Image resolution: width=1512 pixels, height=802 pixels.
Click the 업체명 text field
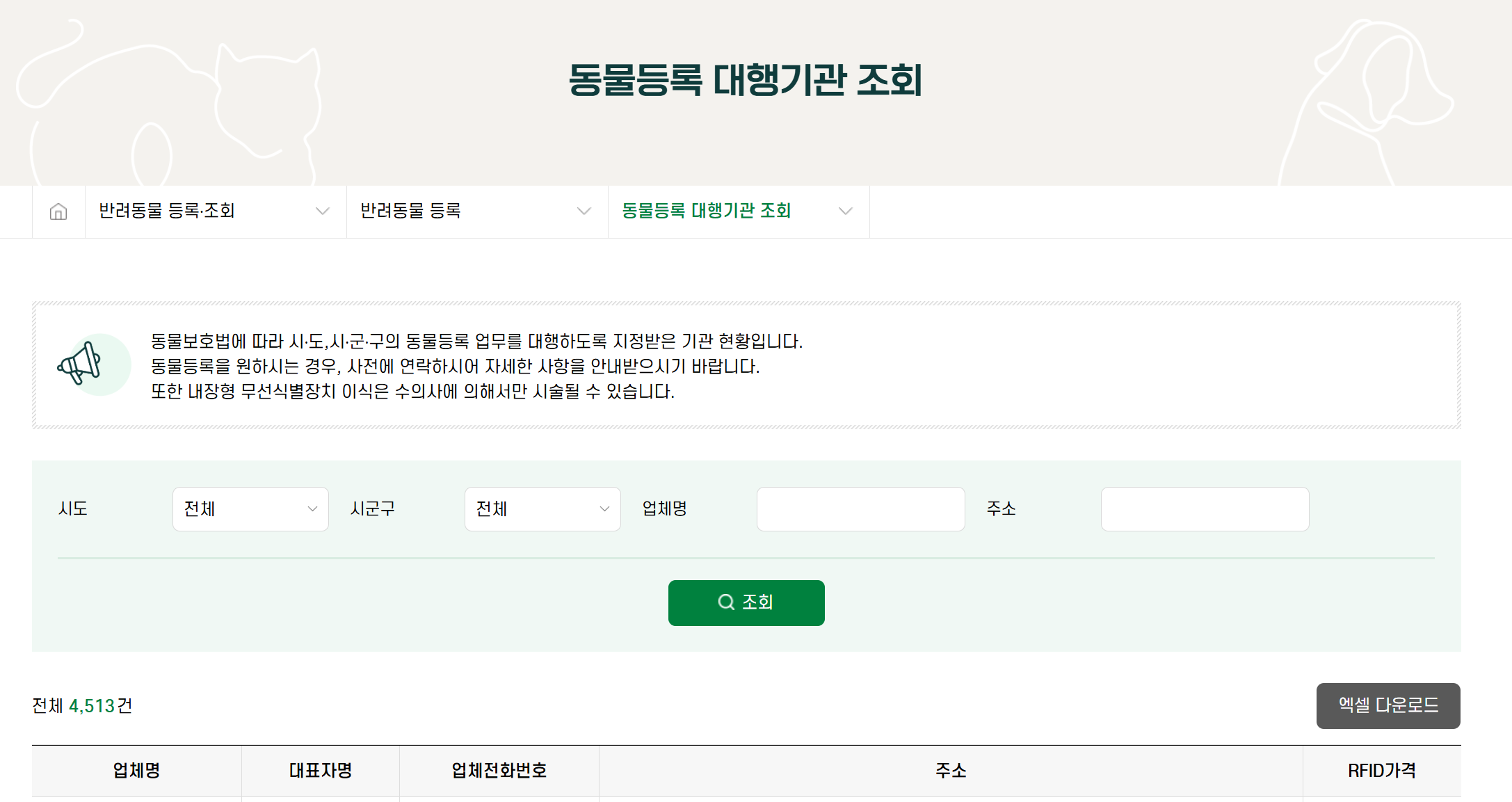860,509
